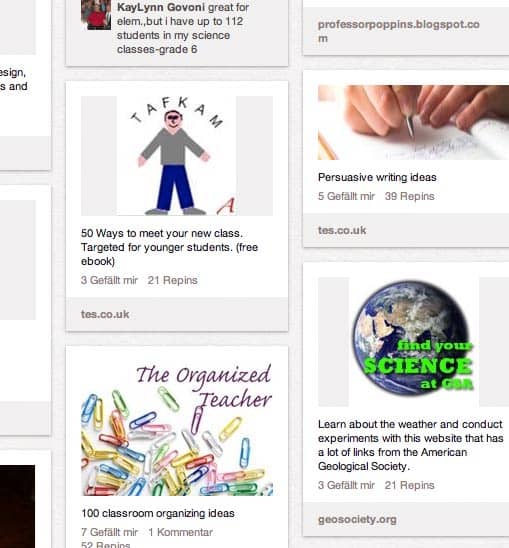
Task: Click the Persuasive writing ideas description
Action: point(377,178)
